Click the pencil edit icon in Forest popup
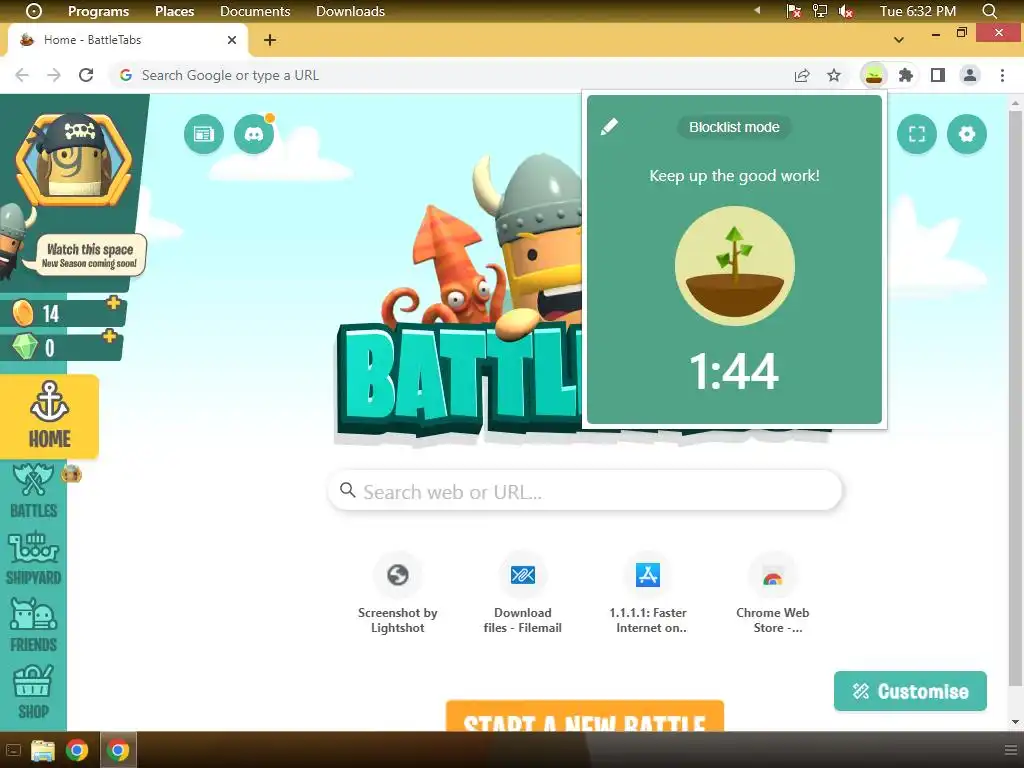 609,127
